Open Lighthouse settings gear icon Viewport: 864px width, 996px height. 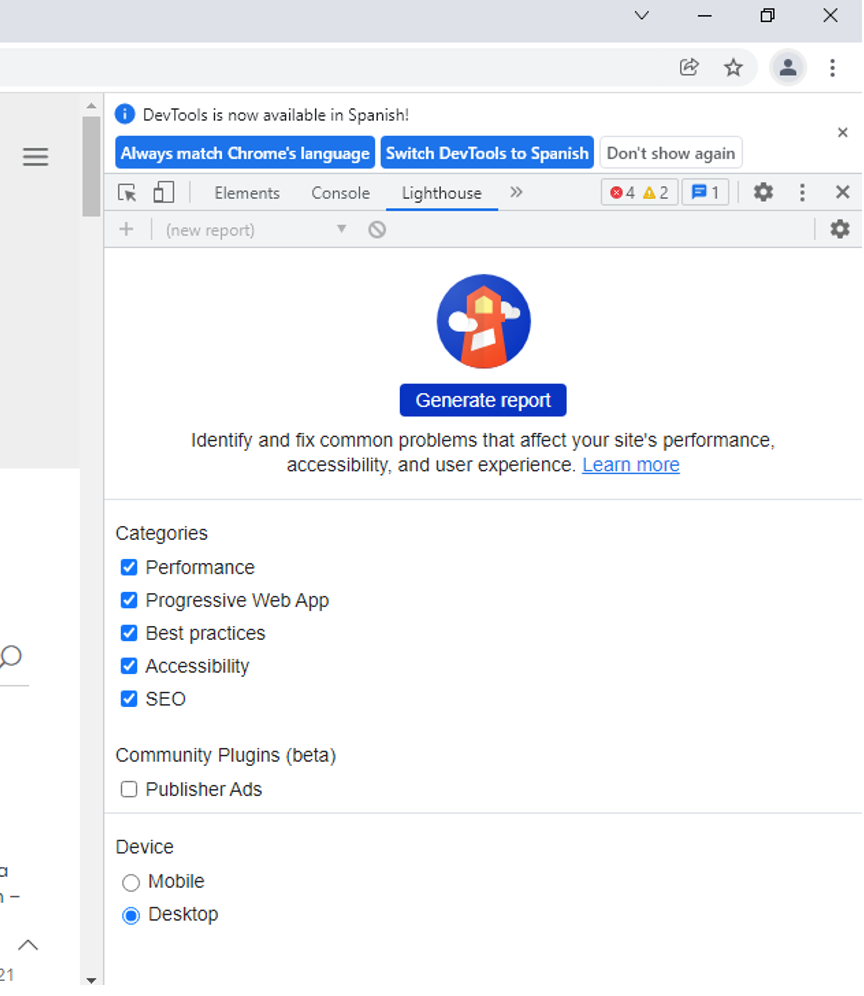(840, 229)
